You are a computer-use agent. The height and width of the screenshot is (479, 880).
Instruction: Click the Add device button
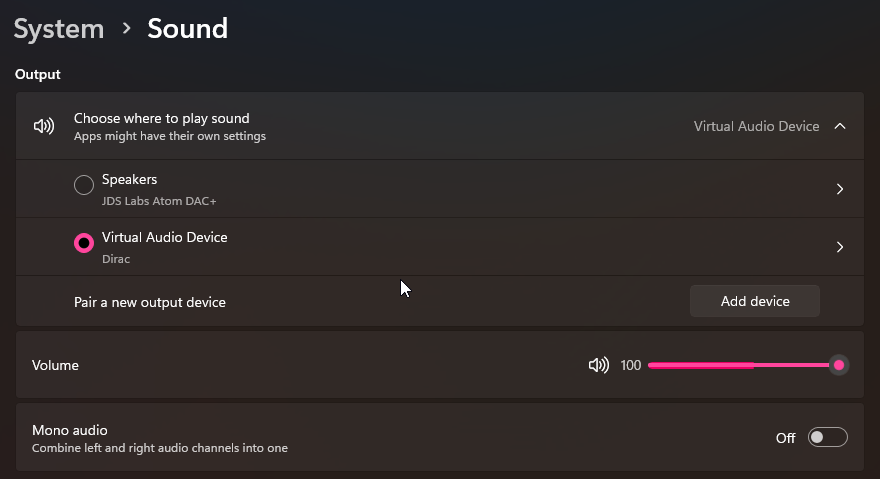coord(754,302)
